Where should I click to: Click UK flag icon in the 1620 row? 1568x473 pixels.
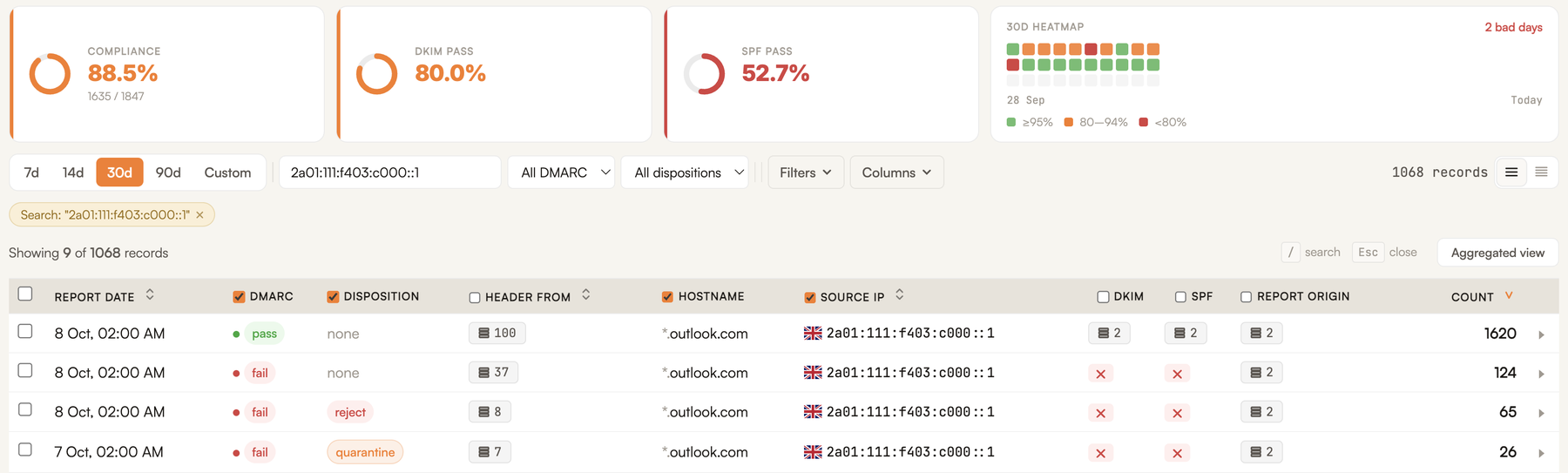813,333
